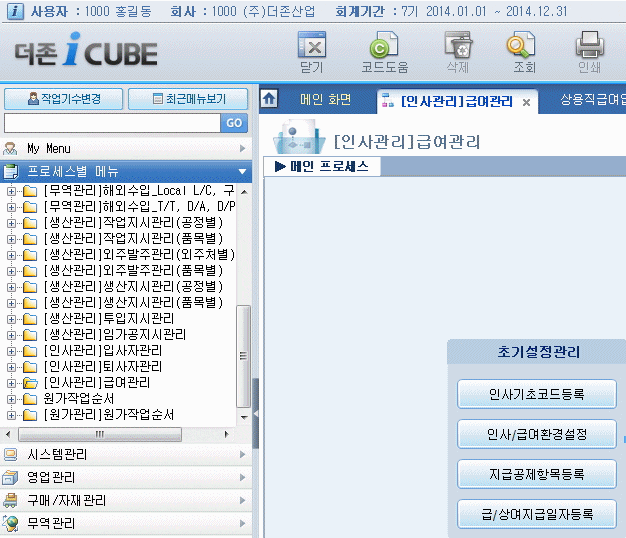Viewport: 626px width, 538px height.
Task: Click the 더존 iCUBE logo
Action: (86, 50)
